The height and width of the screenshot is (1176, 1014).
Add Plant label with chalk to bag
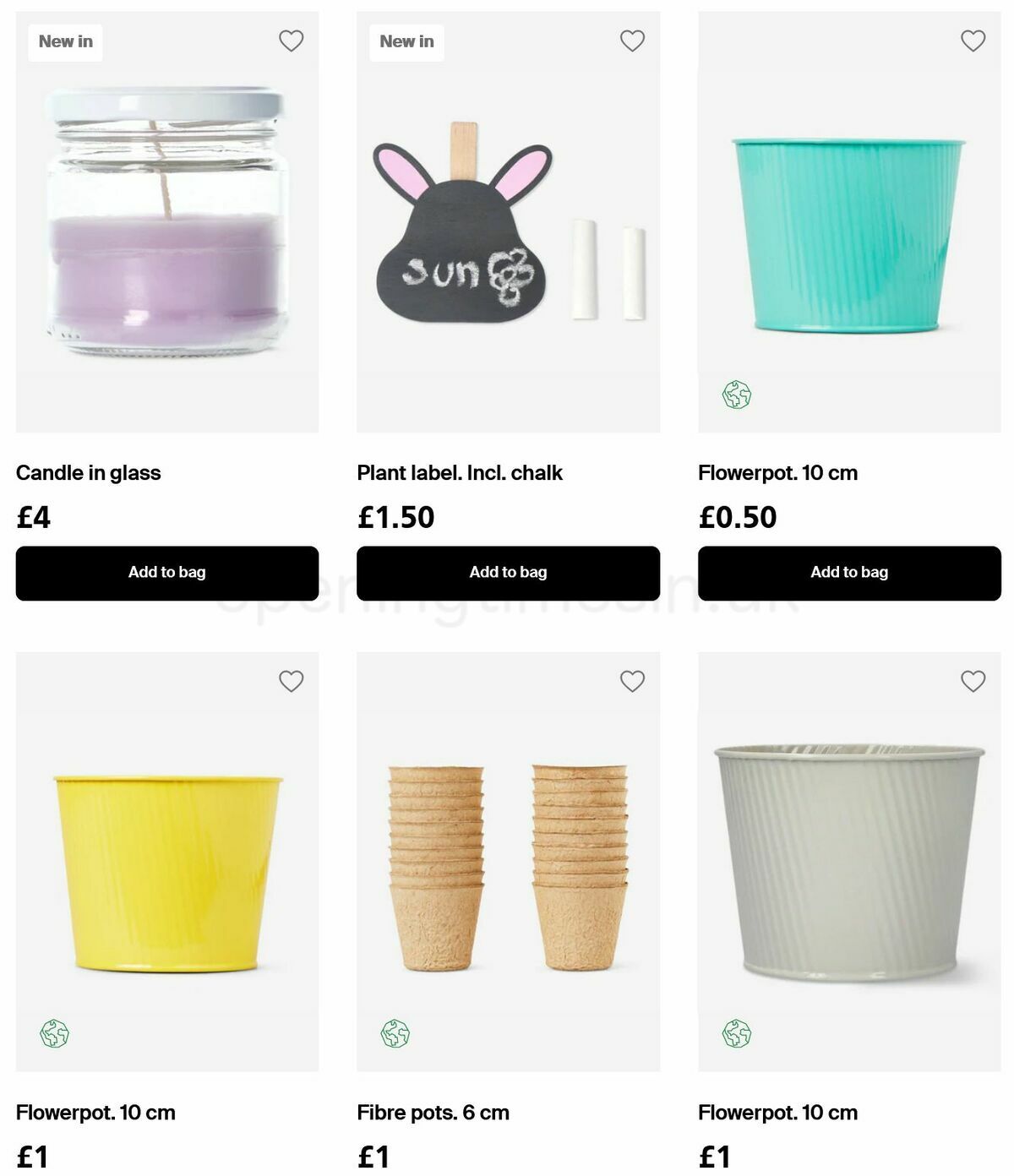pyautogui.click(x=508, y=573)
